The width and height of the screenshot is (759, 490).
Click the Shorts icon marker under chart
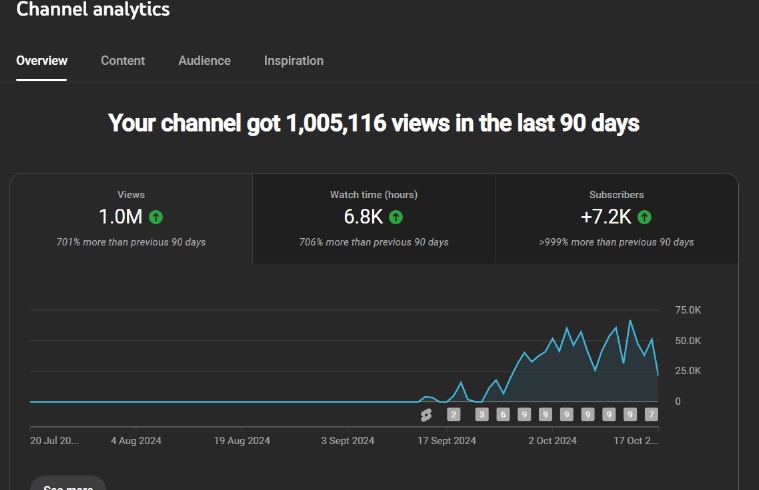426,415
